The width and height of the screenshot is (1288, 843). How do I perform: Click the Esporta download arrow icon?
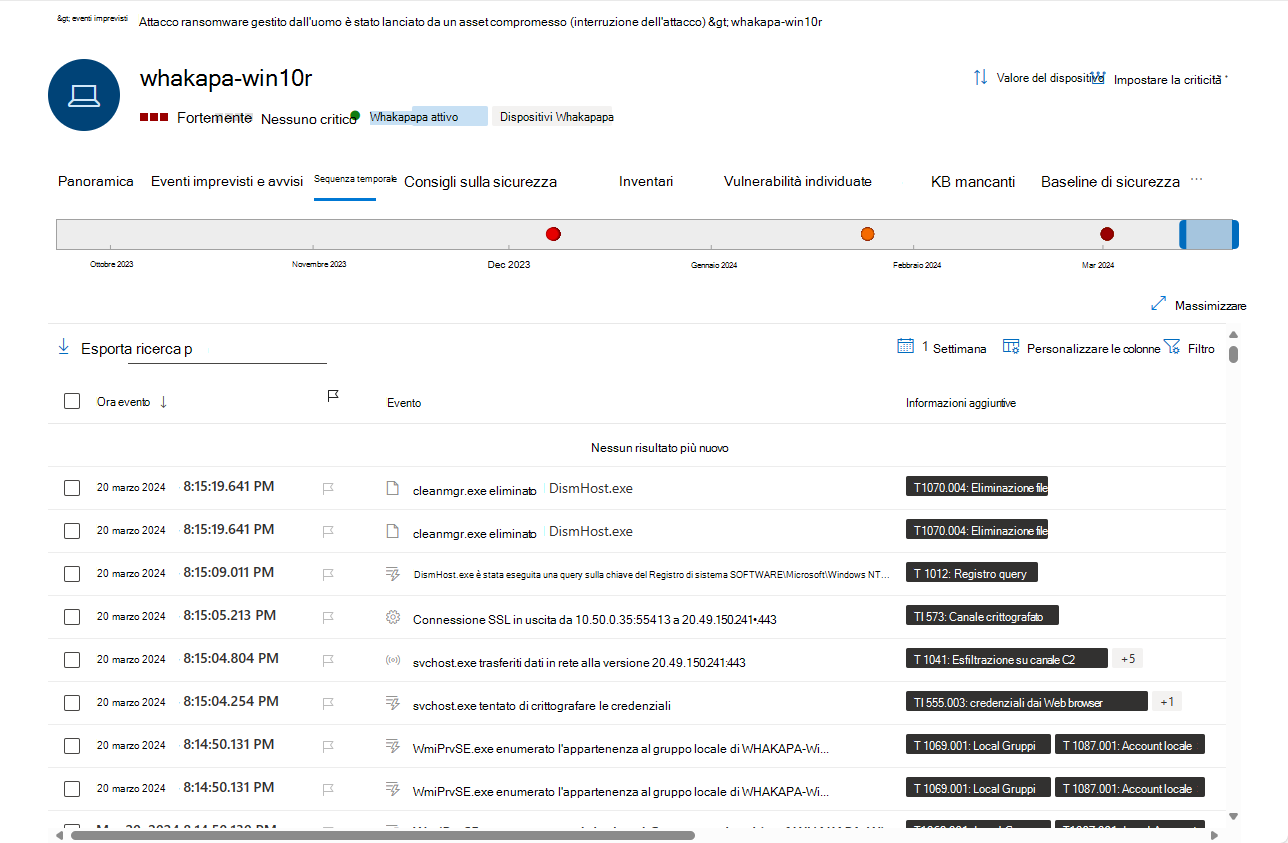[64, 346]
